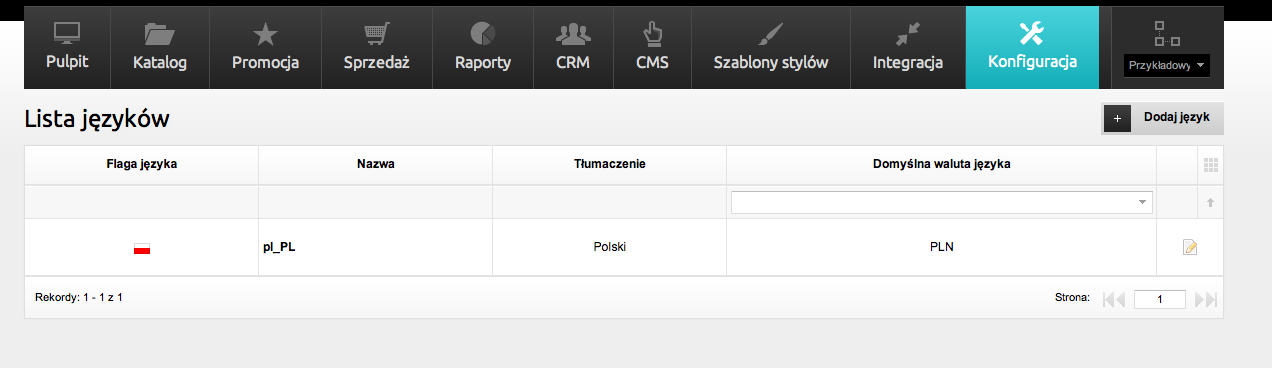Screen dimensions: 1272x368
Task: Open the Katalog folder icon
Action: (x=159, y=33)
